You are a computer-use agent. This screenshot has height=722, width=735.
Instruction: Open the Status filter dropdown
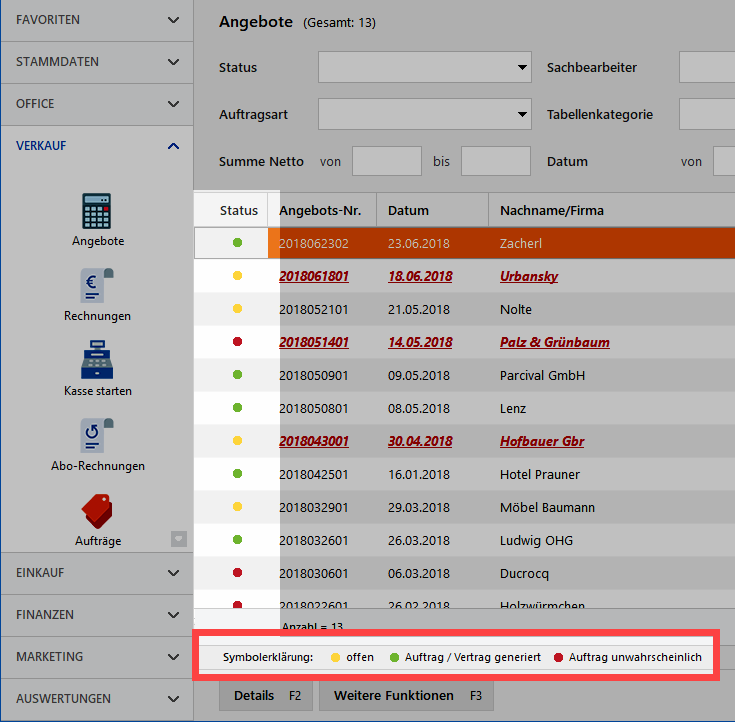click(425, 67)
